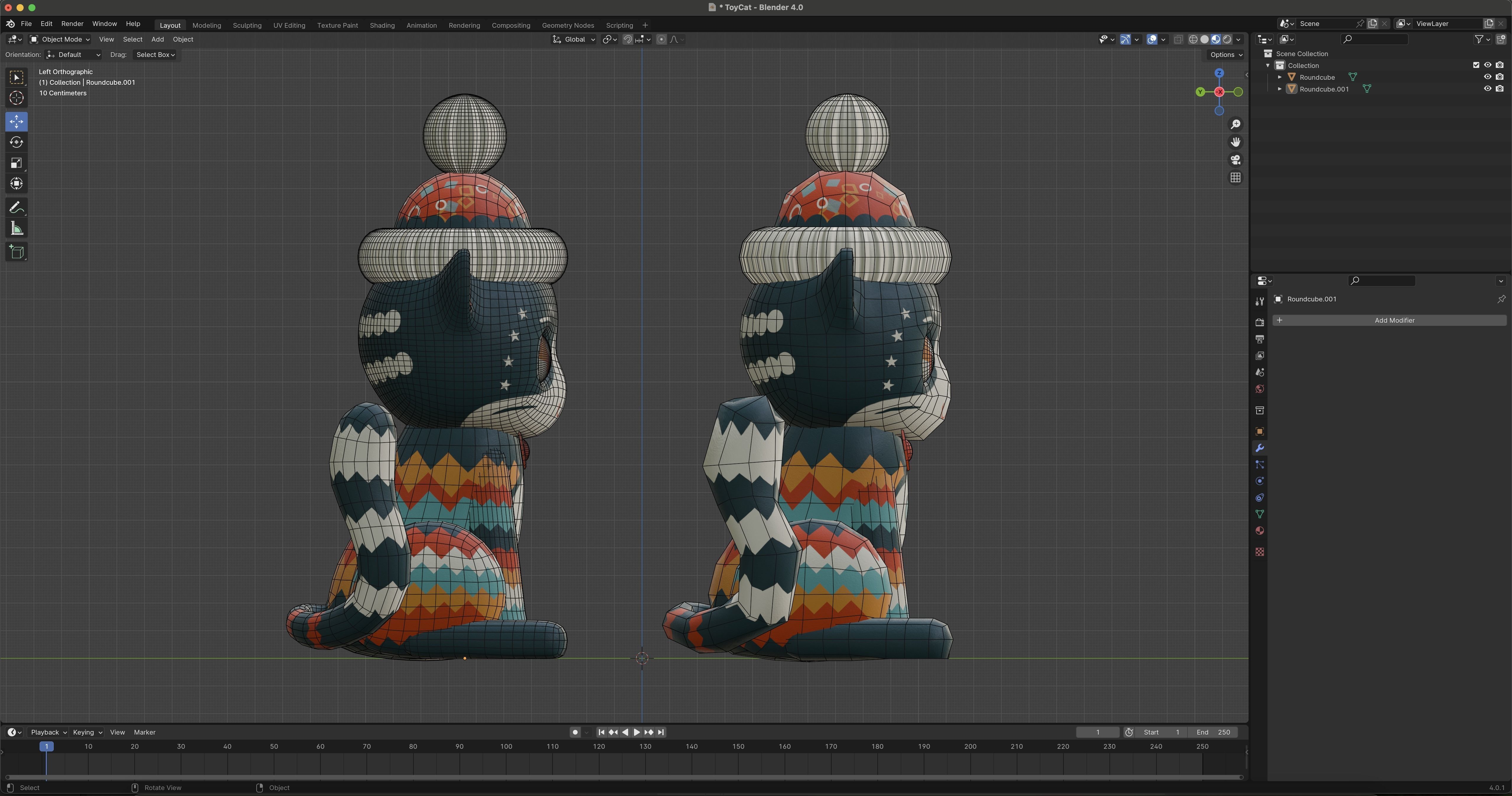Expand the Roundcube.001 tree item

point(1280,89)
